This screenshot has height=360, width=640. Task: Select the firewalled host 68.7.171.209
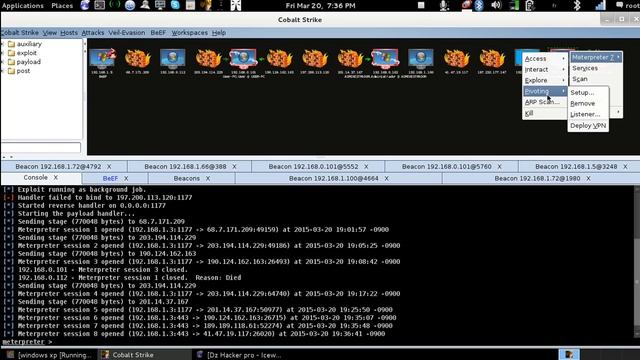pos(138,59)
